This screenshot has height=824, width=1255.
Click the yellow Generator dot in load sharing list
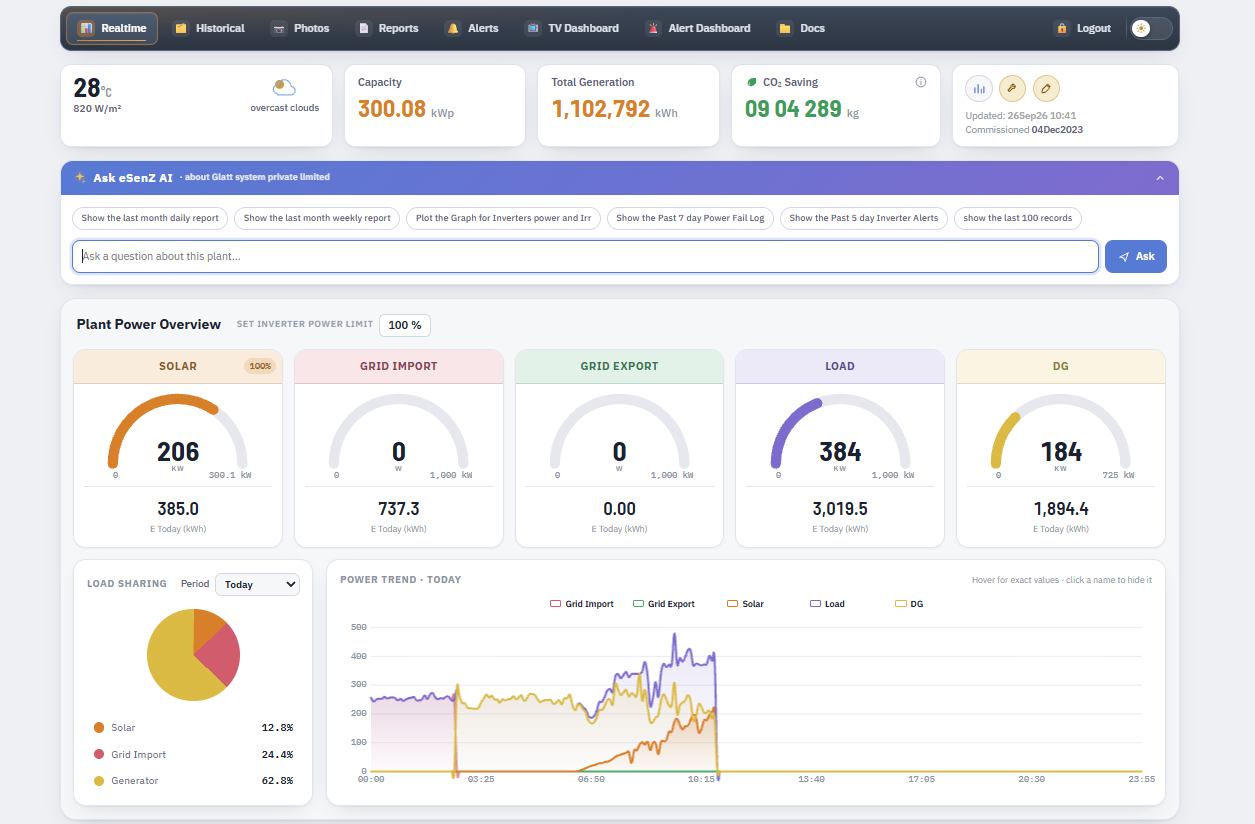[x=99, y=781]
